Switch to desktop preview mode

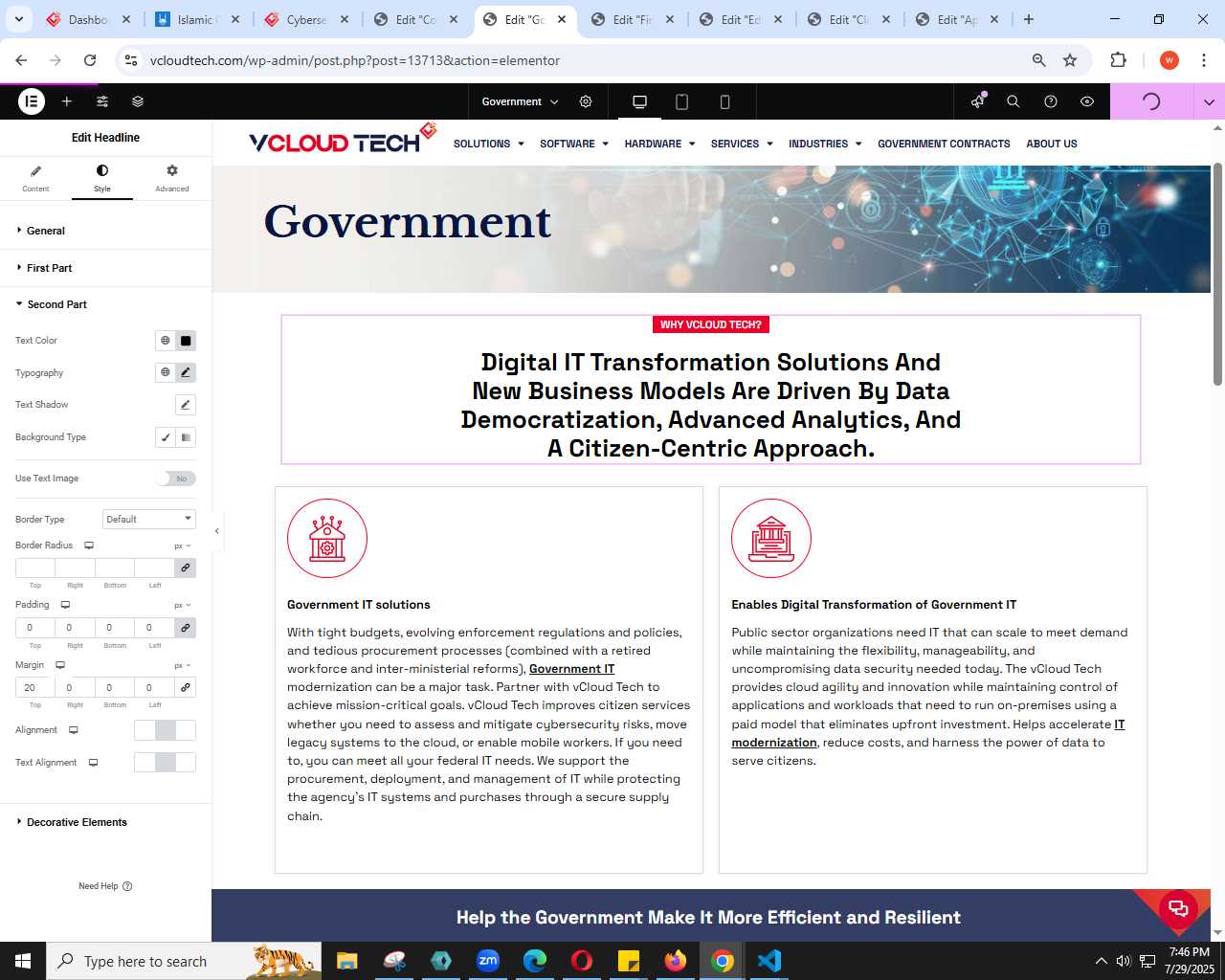pyautogui.click(x=639, y=101)
